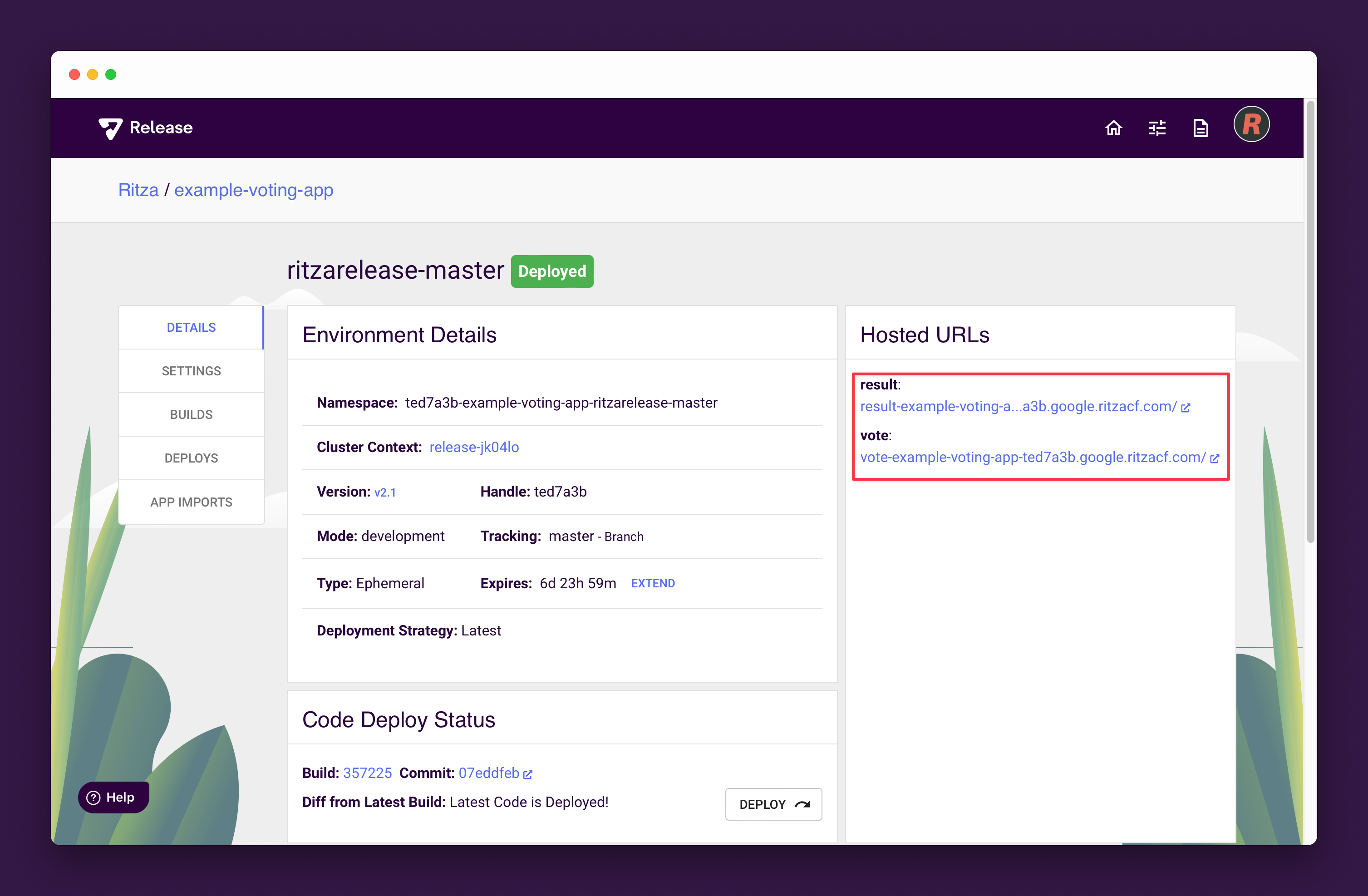The width and height of the screenshot is (1368, 896).
Task: Click the Extend expiry link
Action: (x=652, y=583)
